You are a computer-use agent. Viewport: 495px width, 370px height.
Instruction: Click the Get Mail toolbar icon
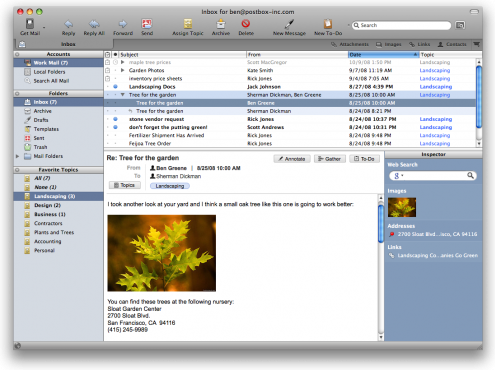[x=30, y=24]
